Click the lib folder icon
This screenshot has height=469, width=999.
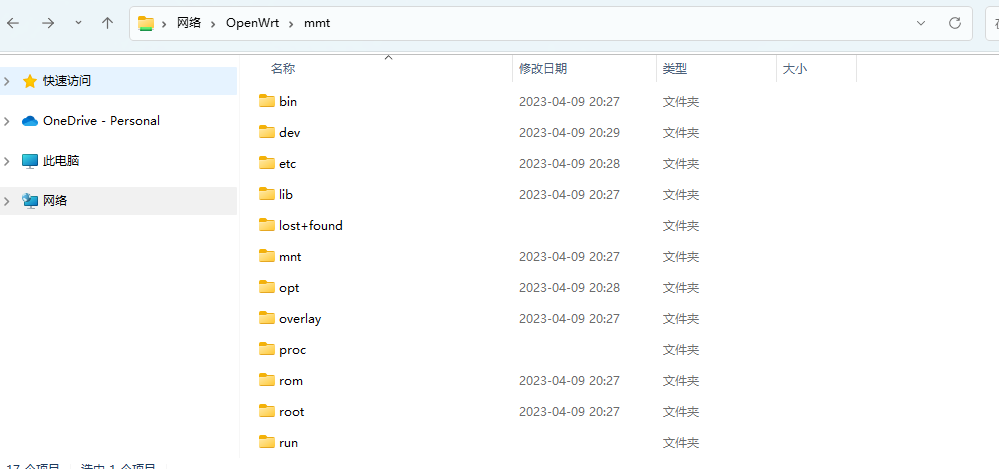pyautogui.click(x=267, y=194)
